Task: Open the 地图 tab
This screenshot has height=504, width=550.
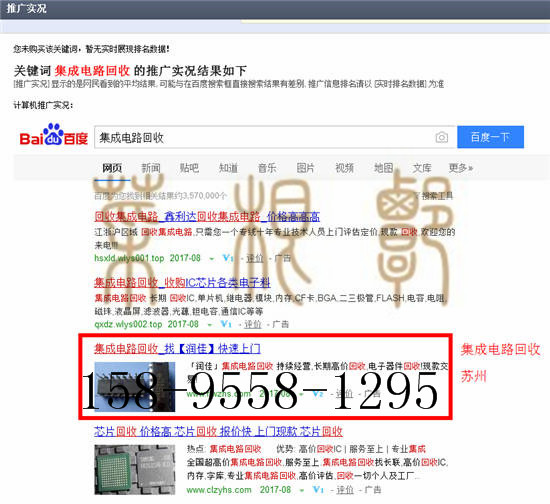Action: point(383,168)
